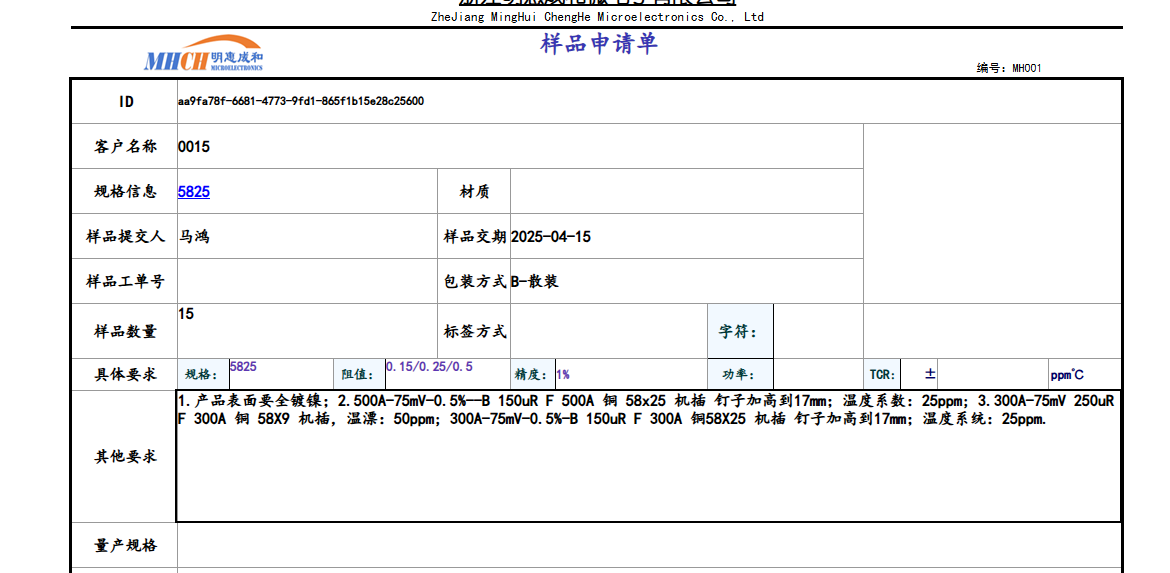Select the empty 样品工单号 value field
Image resolution: width=1170 pixels, height=573 pixels.
point(307,281)
